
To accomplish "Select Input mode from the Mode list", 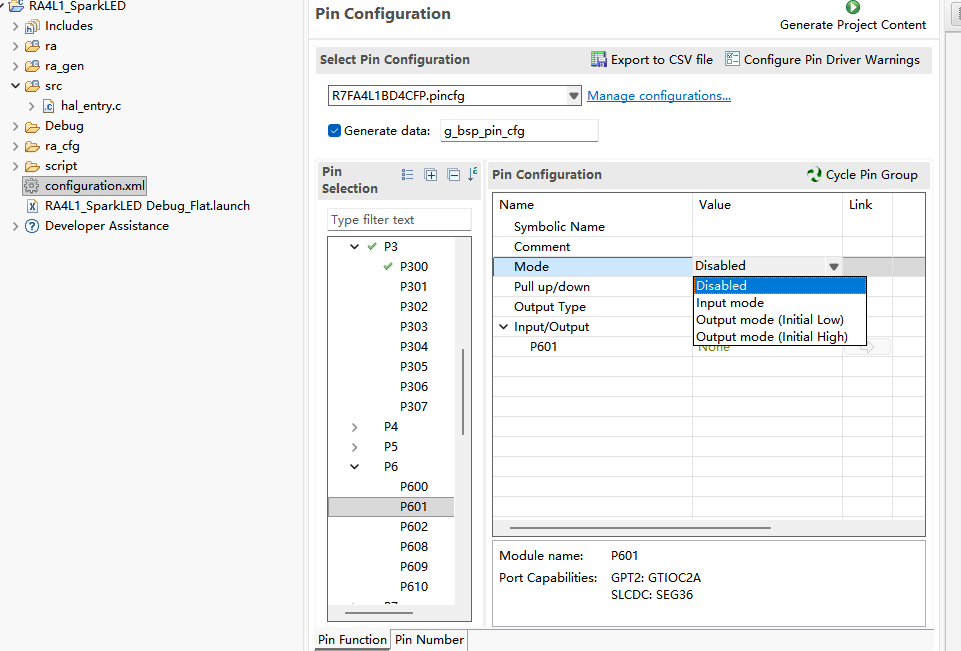I will click(x=730, y=303).
